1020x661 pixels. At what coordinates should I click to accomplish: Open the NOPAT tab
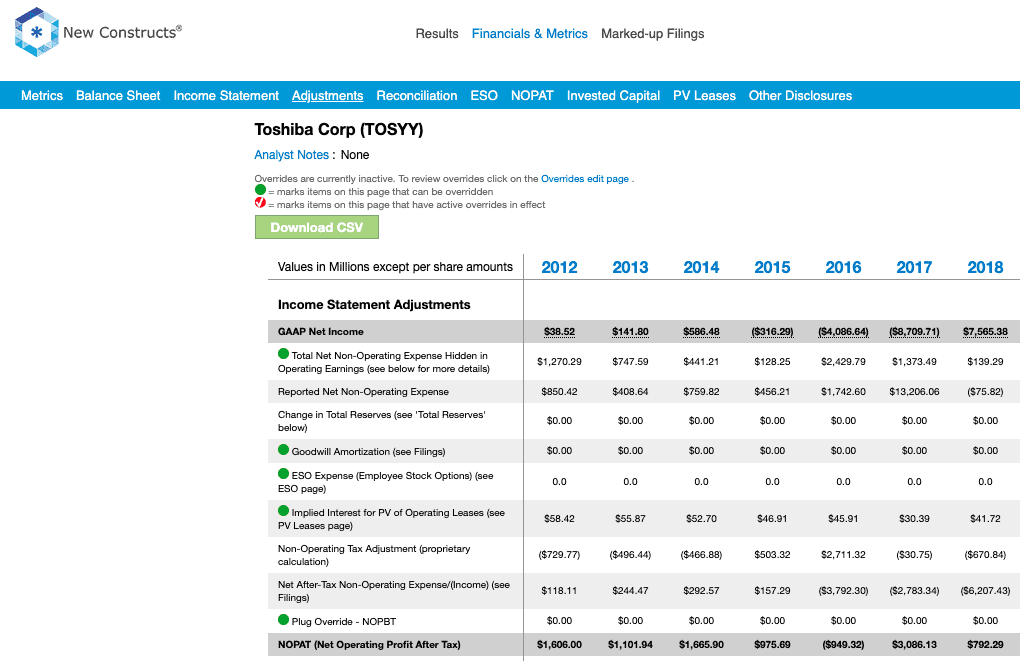532,96
